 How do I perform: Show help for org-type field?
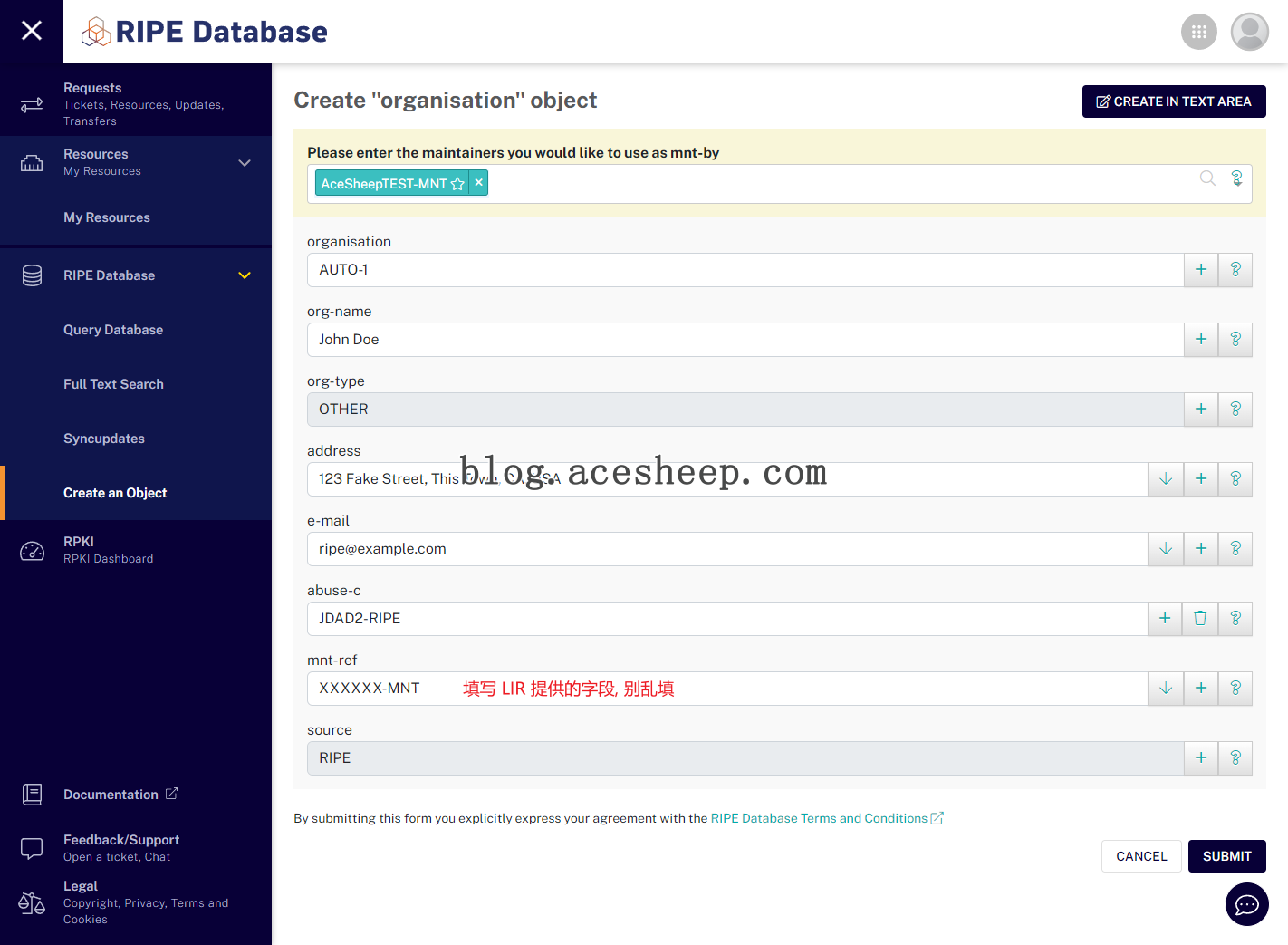(x=1235, y=410)
